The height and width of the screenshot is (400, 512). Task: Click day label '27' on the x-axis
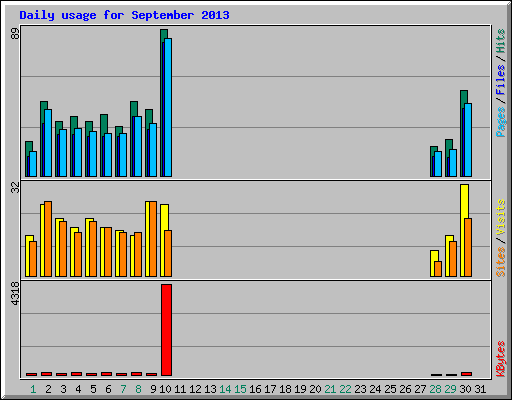tap(420, 389)
